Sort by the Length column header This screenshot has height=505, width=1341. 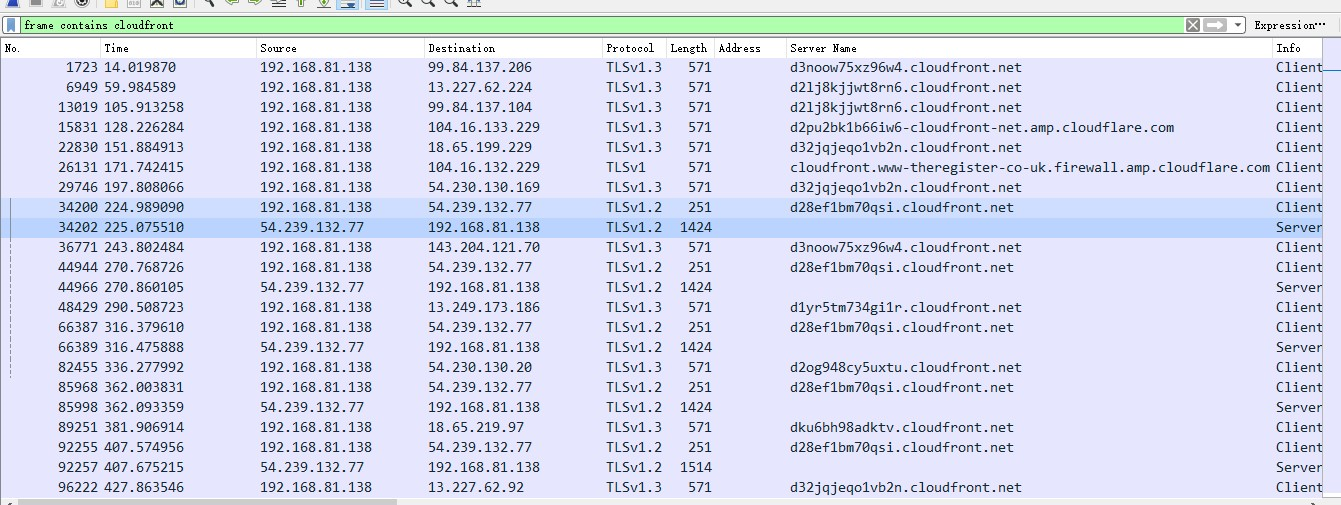click(690, 48)
